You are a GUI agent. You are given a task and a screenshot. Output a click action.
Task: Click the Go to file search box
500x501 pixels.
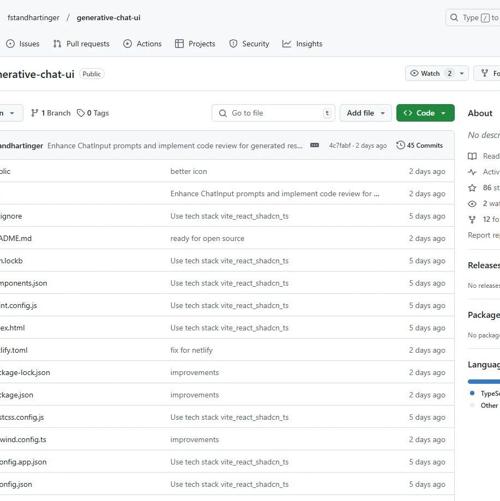273,113
